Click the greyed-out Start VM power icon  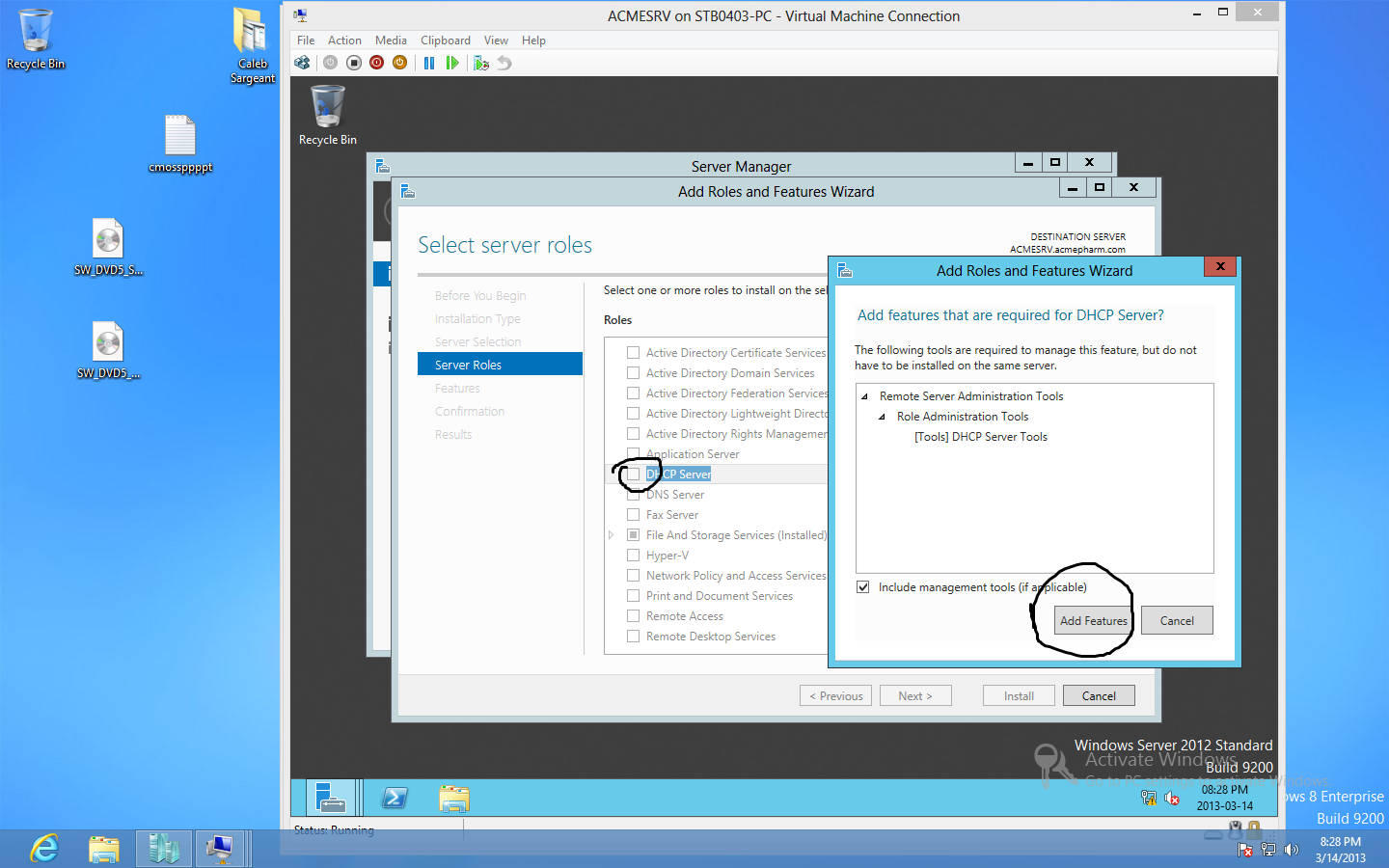click(x=330, y=63)
